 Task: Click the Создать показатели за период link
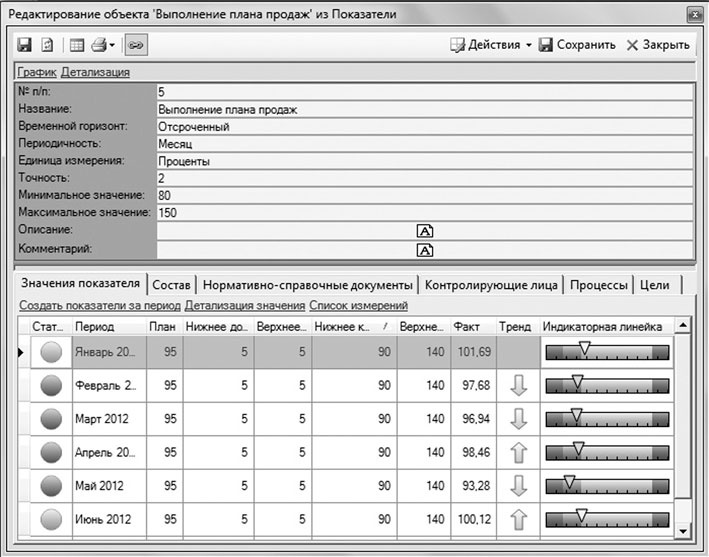[x=99, y=305]
